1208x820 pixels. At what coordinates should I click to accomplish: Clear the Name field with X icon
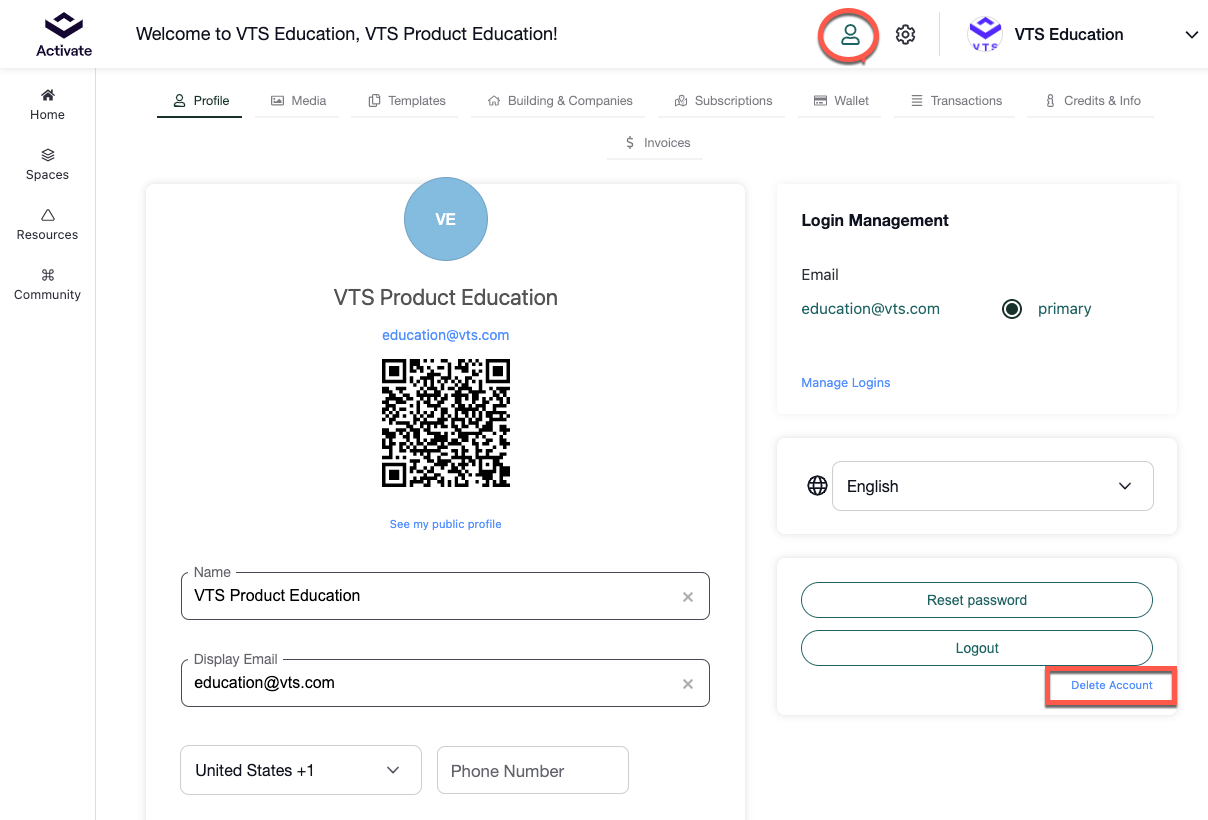coord(688,597)
